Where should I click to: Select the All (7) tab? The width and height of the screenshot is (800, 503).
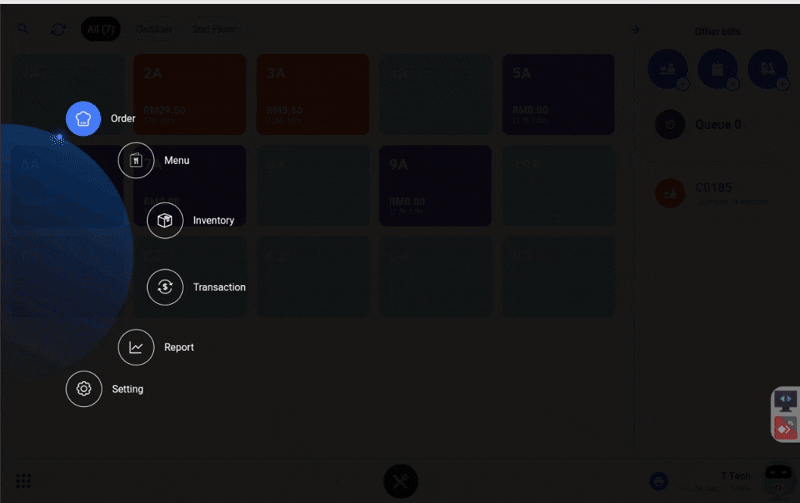tap(102, 29)
